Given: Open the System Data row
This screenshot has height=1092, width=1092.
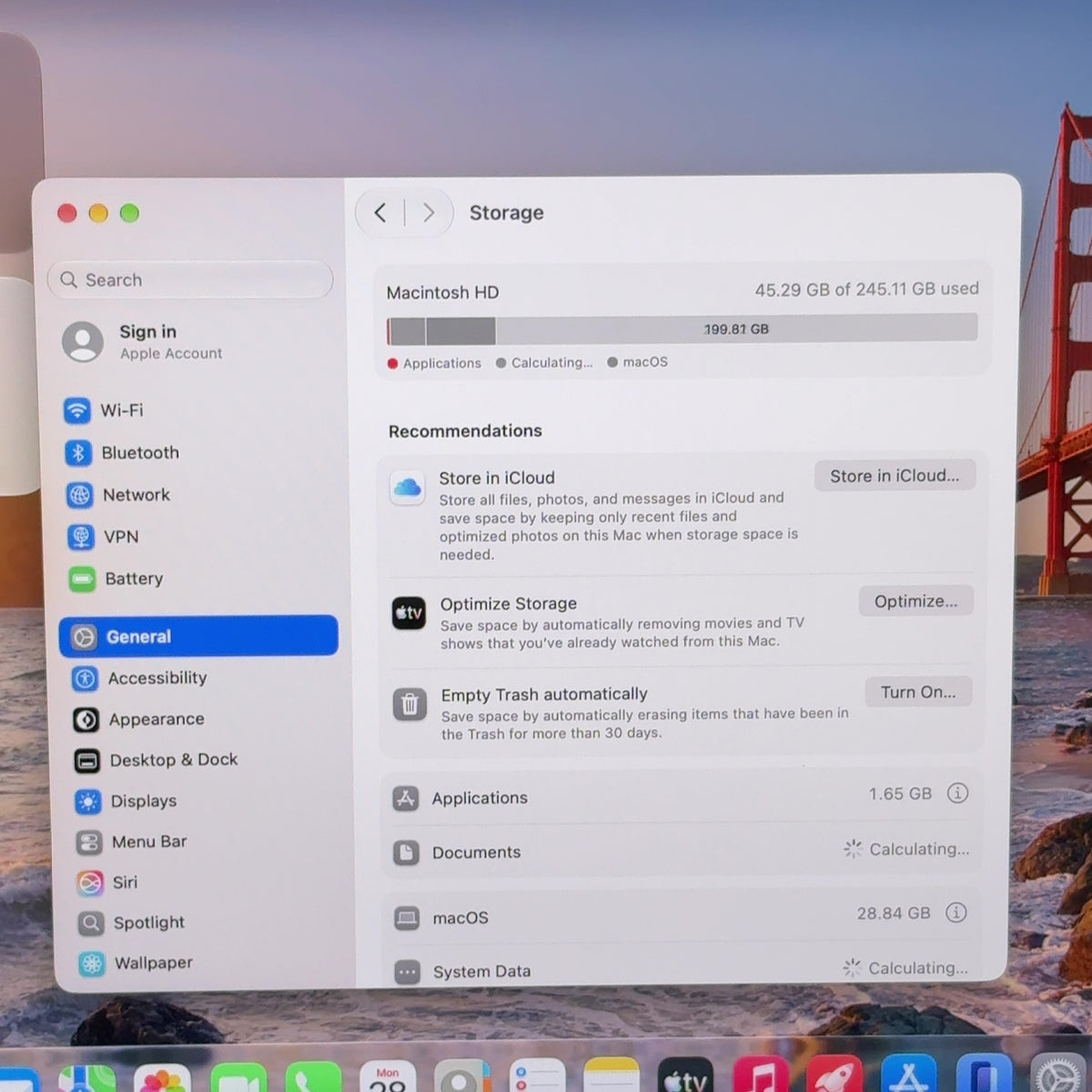Looking at the screenshot, I should pos(680,968).
